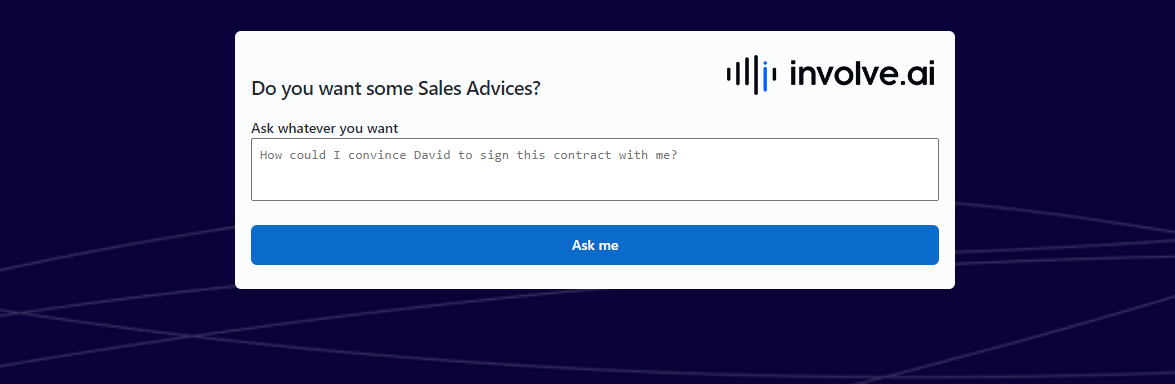Image resolution: width=1175 pixels, height=384 pixels.
Task: Click the blue bar in the involve.ai logo
Action: 765,80
